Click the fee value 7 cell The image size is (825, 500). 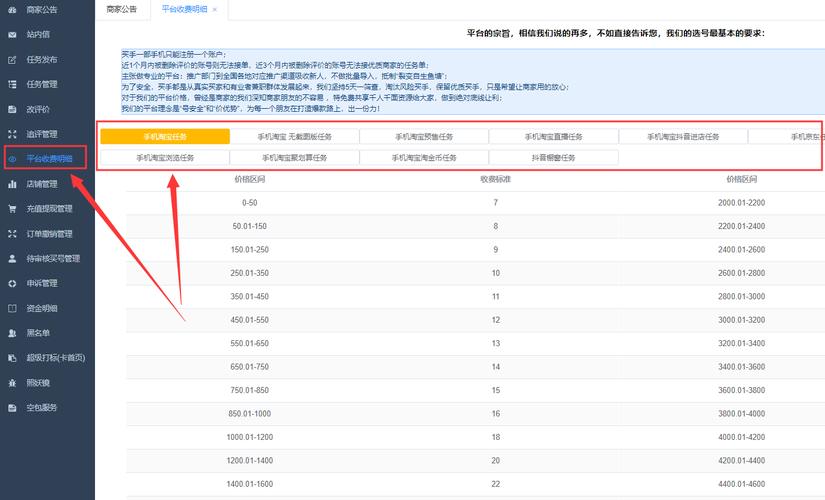496,203
